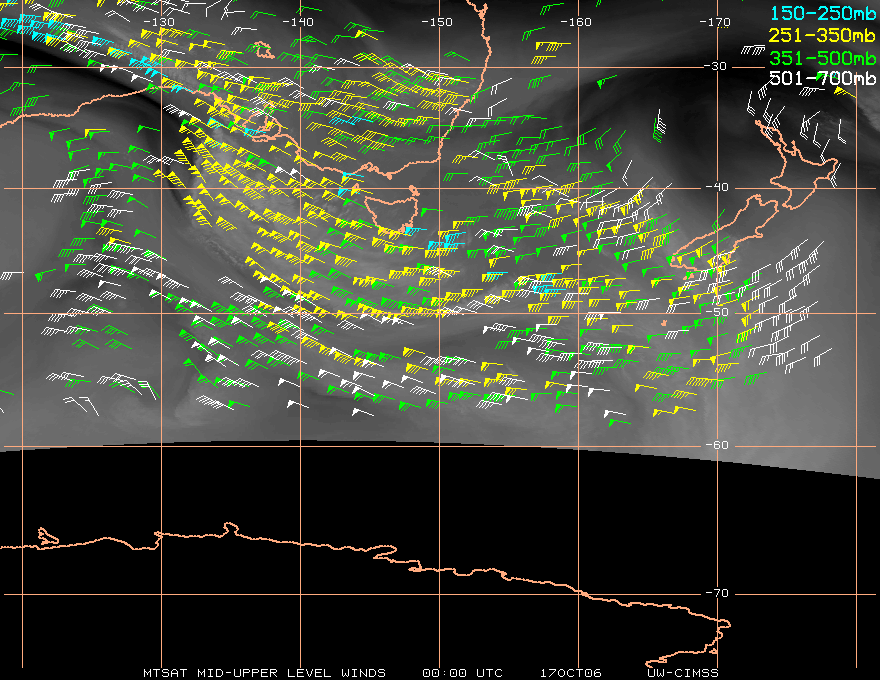Click the yellow 251-350mb legend entry
Image resolution: width=880 pixels, height=680 pixels.
click(x=823, y=35)
